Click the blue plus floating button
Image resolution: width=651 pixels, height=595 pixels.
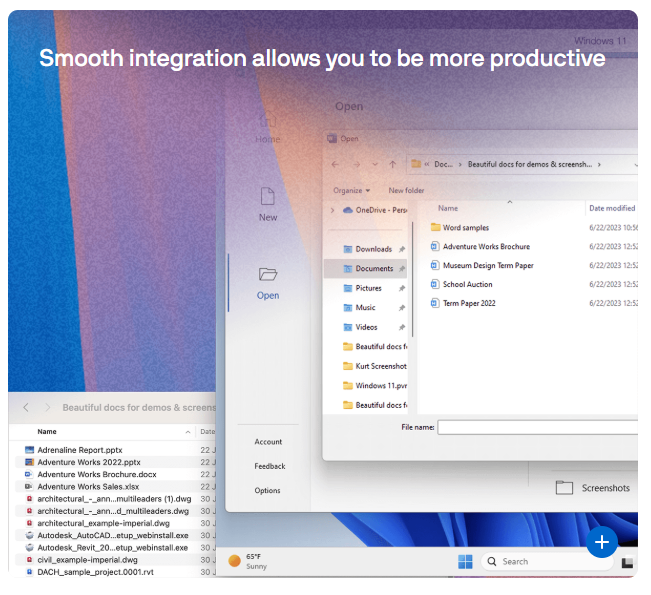[602, 542]
